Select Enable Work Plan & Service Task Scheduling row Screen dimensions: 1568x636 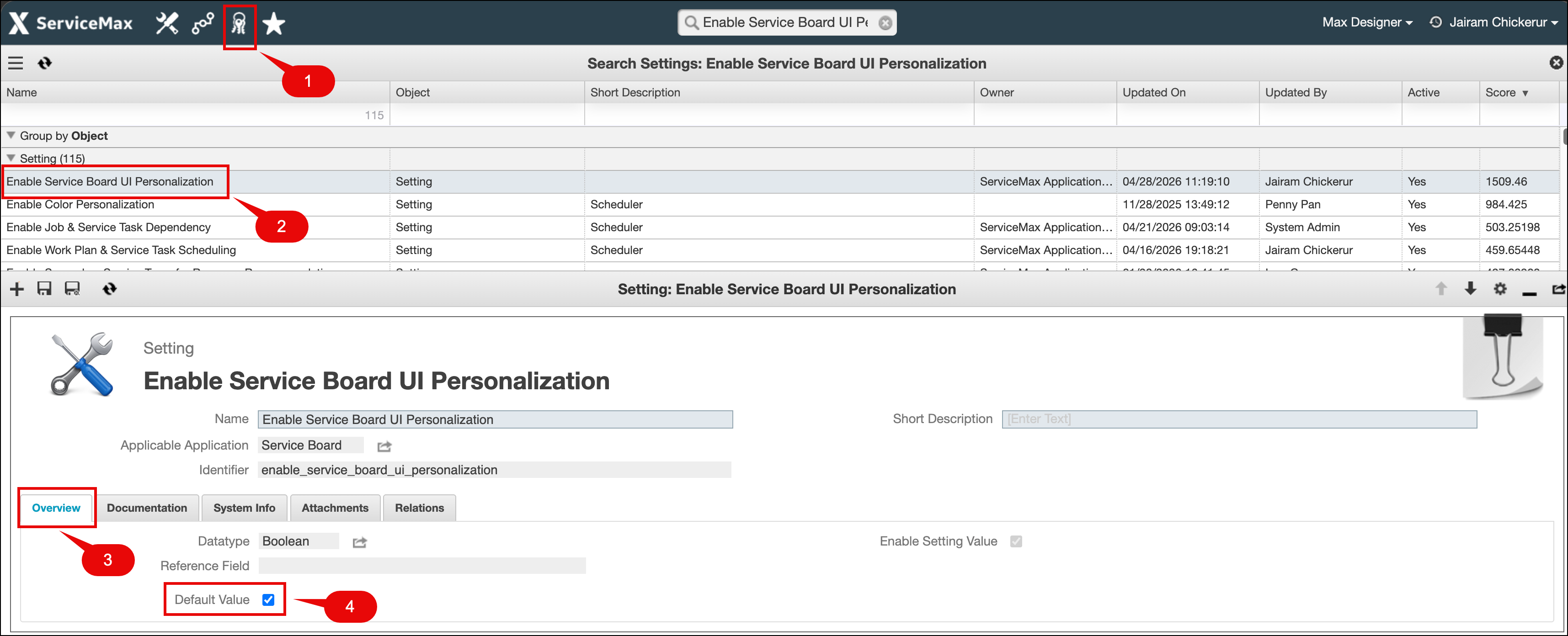coord(780,250)
